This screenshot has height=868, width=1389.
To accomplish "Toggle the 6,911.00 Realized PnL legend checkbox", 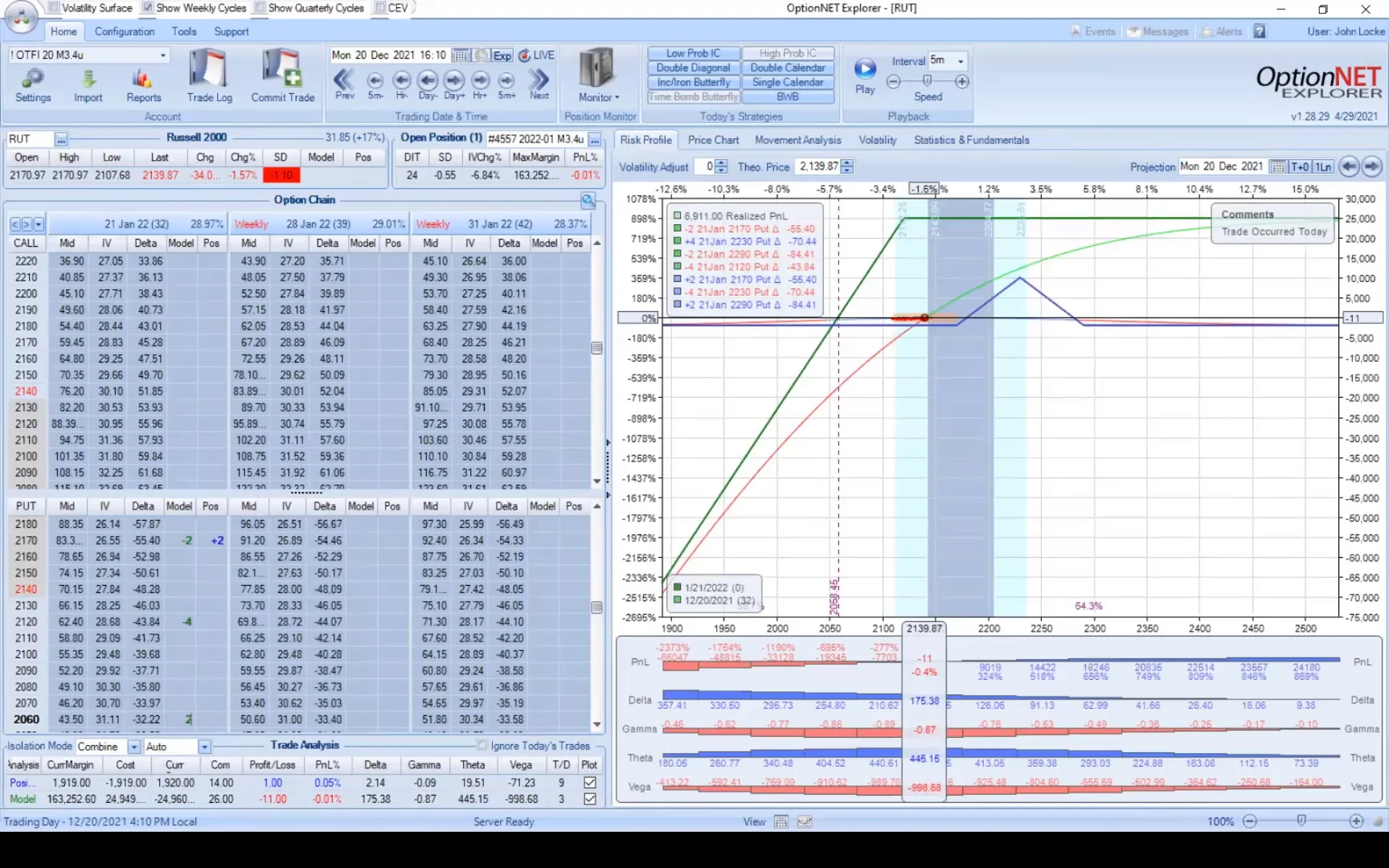I will point(678,215).
